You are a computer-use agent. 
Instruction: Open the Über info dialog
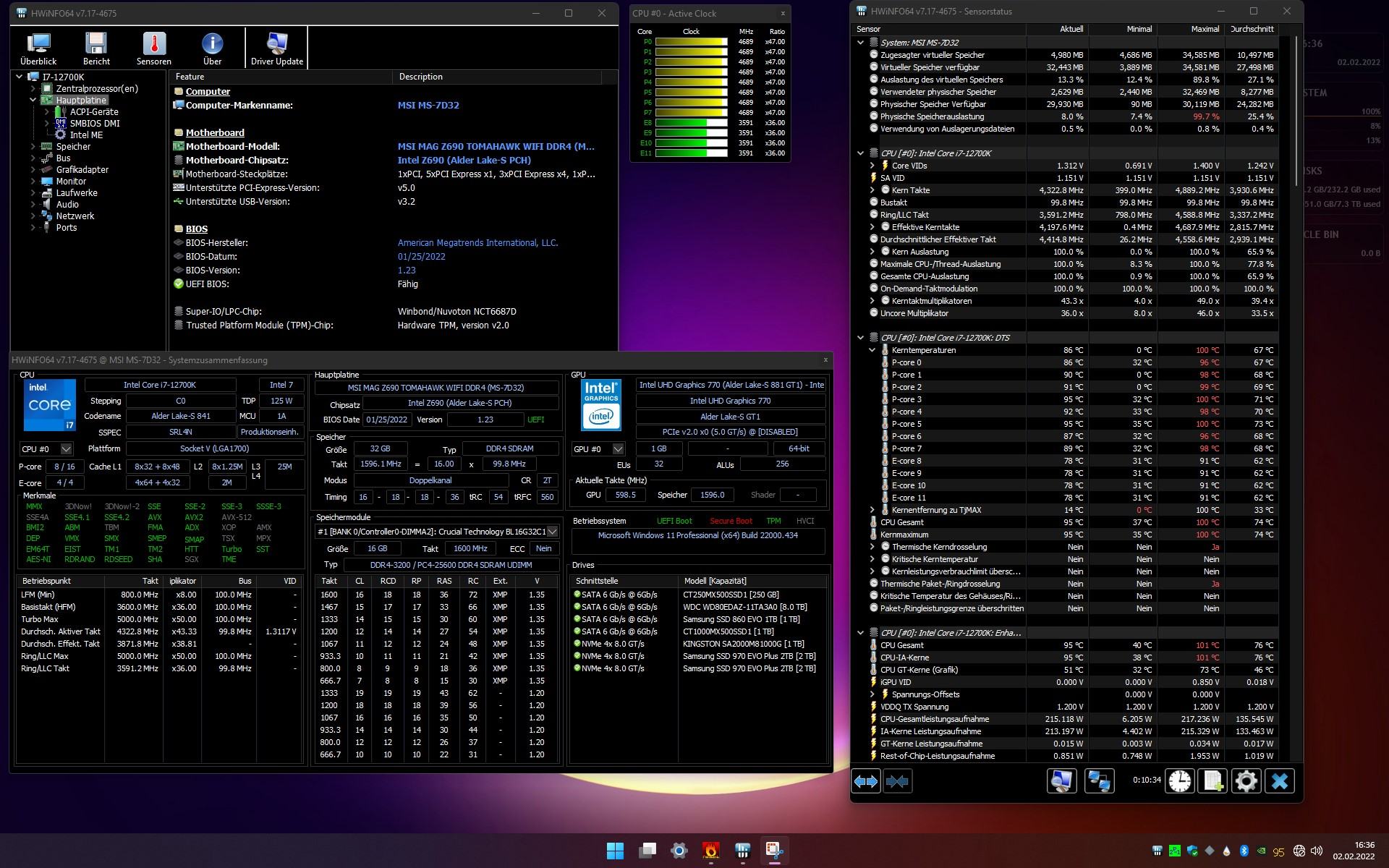pyautogui.click(x=212, y=48)
